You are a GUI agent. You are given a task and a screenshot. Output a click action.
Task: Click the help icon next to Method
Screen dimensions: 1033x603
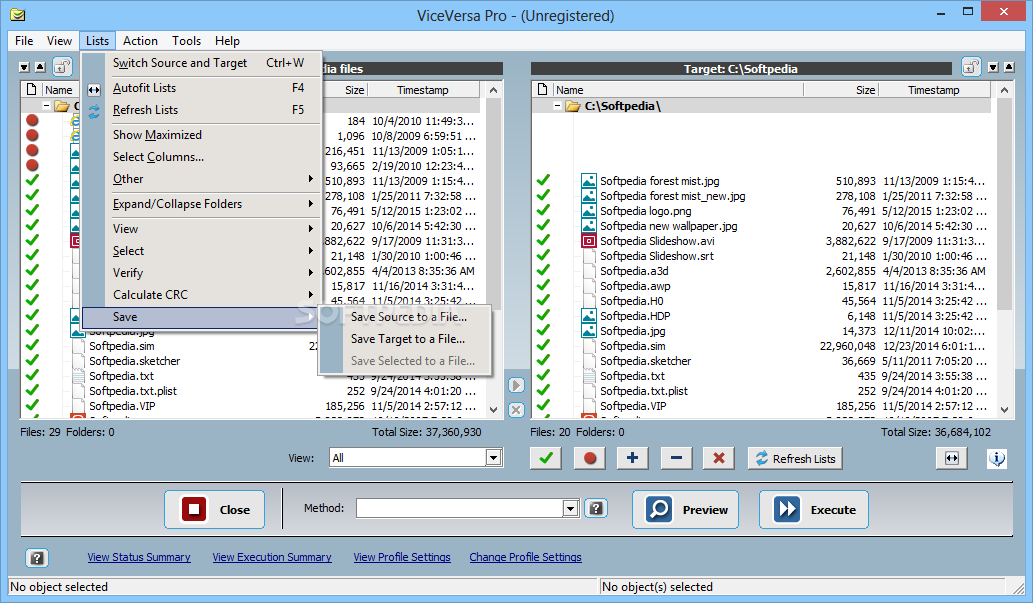[x=596, y=508]
